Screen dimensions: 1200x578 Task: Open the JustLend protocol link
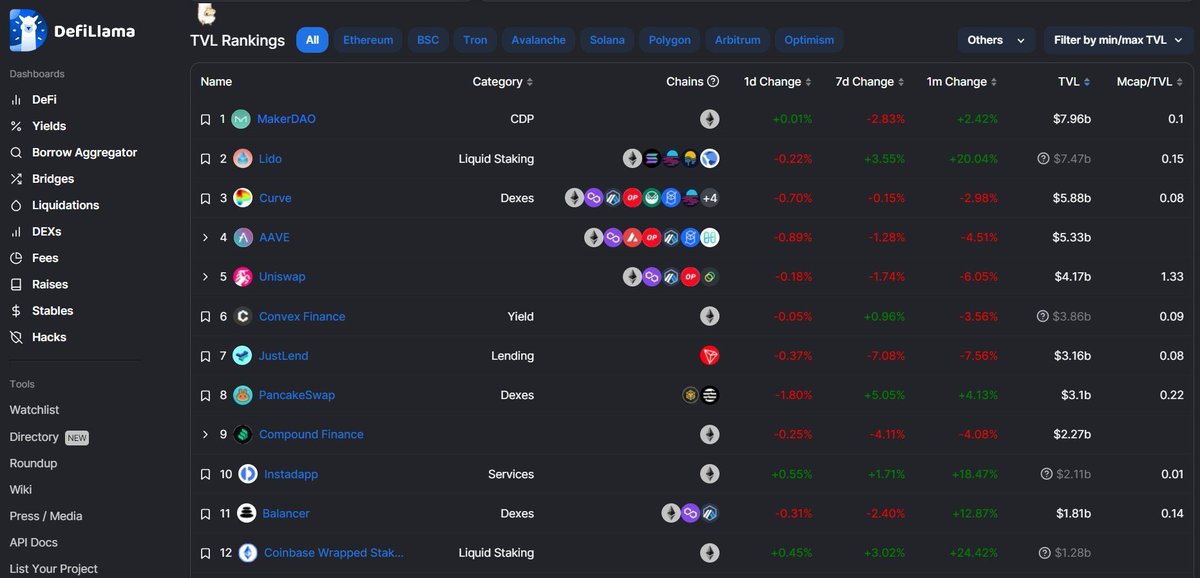tap(284, 356)
